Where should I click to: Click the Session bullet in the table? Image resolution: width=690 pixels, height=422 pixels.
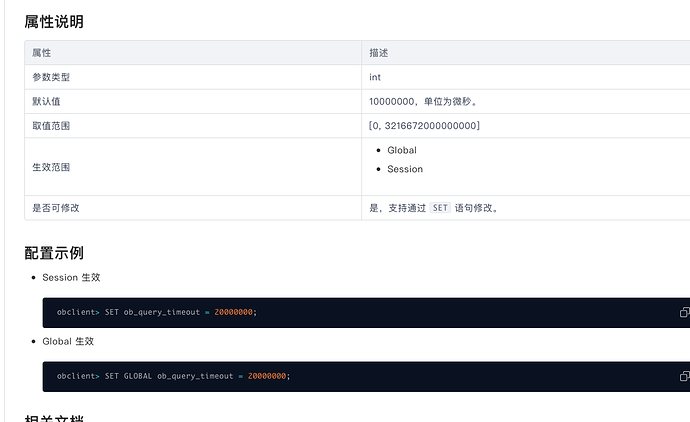click(x=405, y=169)
